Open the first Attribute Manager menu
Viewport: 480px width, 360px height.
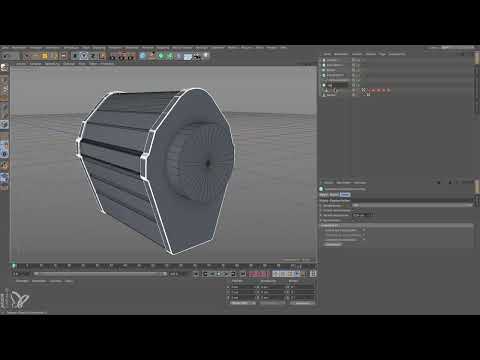[x=328, y=183]
